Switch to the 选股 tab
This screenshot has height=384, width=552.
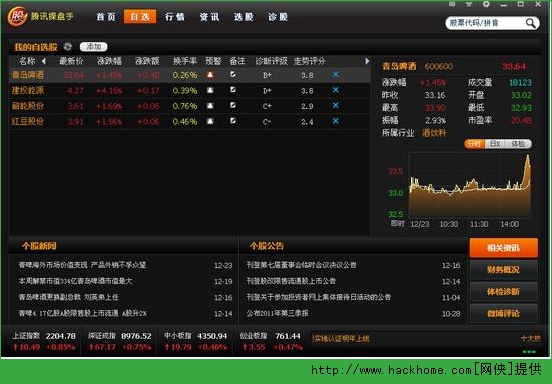click(x=243, y=17)
